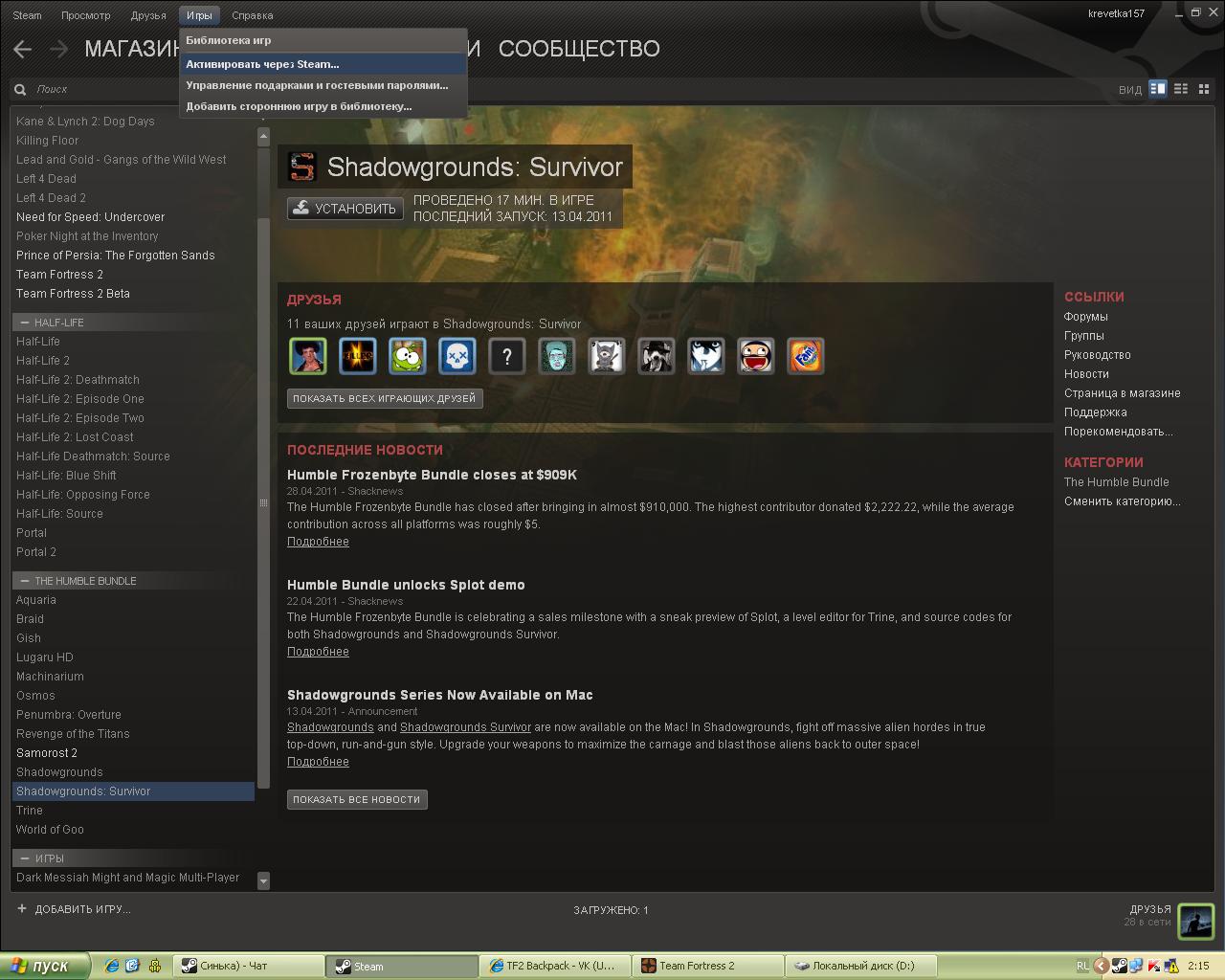Click game list scrollbar down arrow
The height and width of the screenshot is (980, 1225).
click(263, 880)
